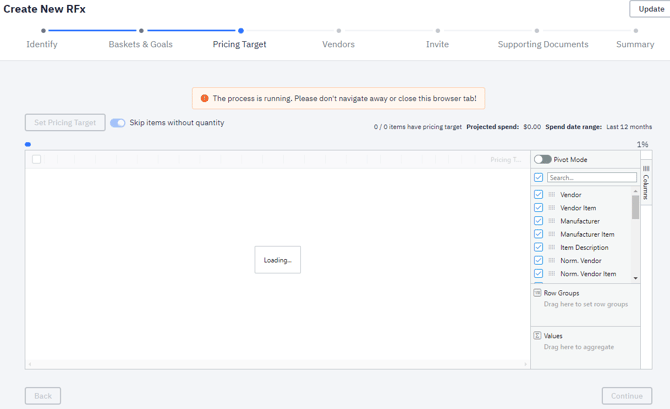Enable Pivot Mode toggle
The height and width of the screenshot is (409, 670).
[x=542, y=159]
